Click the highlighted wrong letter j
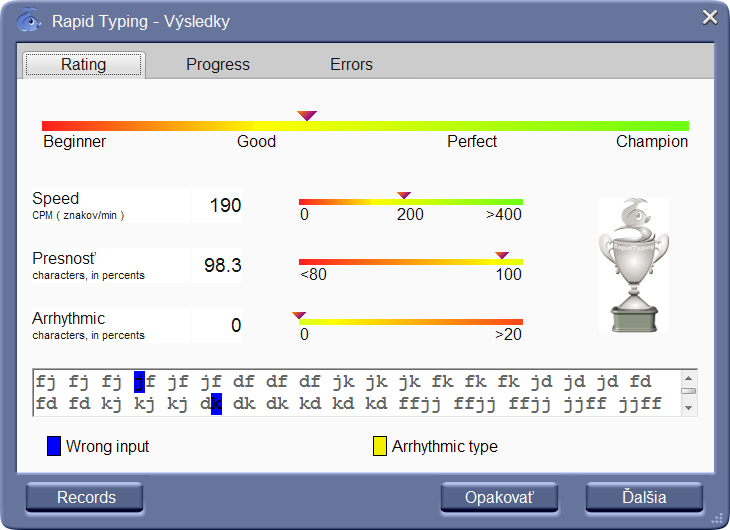The height and width of the screenshot is (530, 730). (139, 382)
